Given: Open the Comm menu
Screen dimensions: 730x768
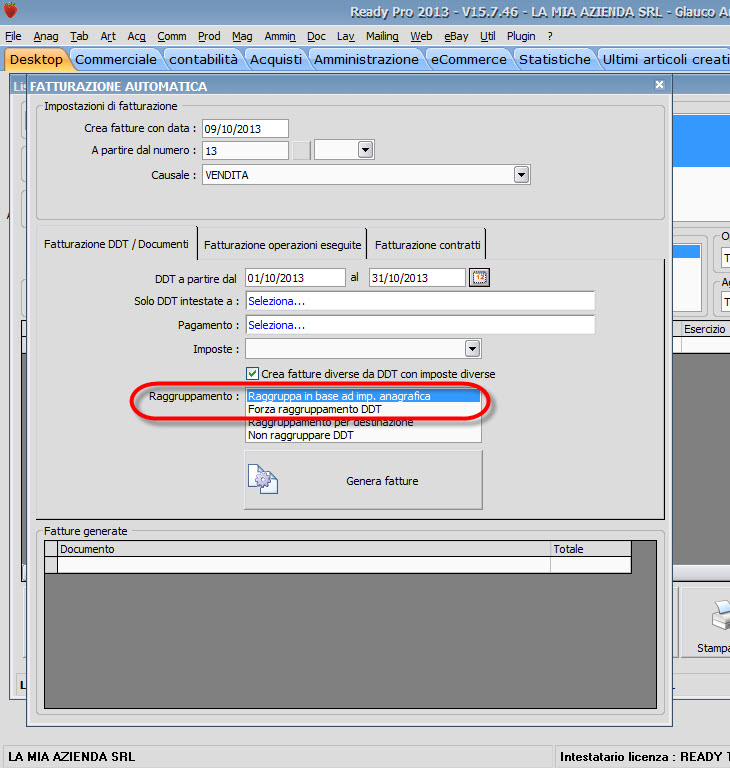Looking at the screenshot, I should [171, 36].
